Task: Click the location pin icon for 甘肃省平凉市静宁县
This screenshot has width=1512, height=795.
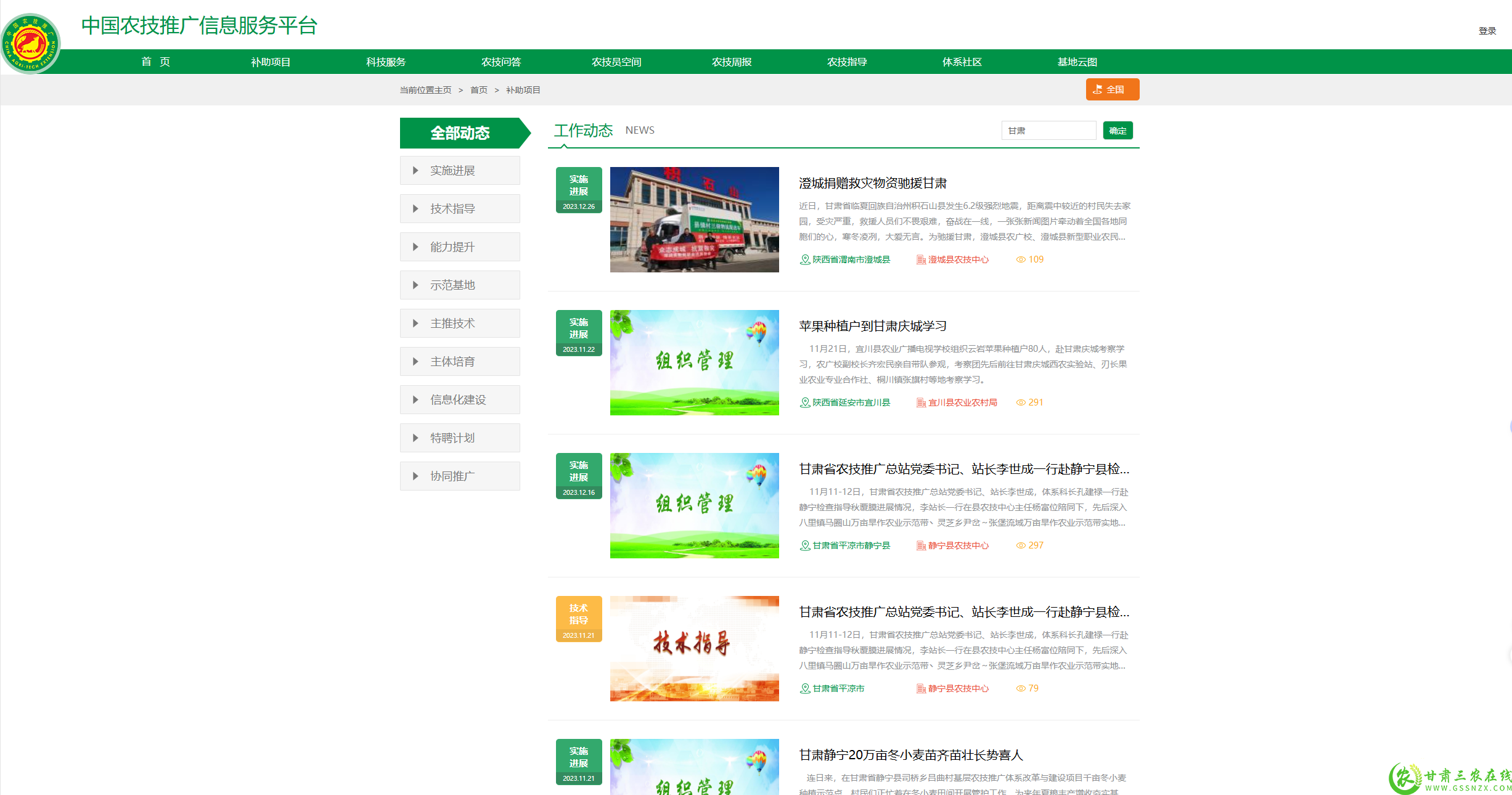Action: [804, 545]
